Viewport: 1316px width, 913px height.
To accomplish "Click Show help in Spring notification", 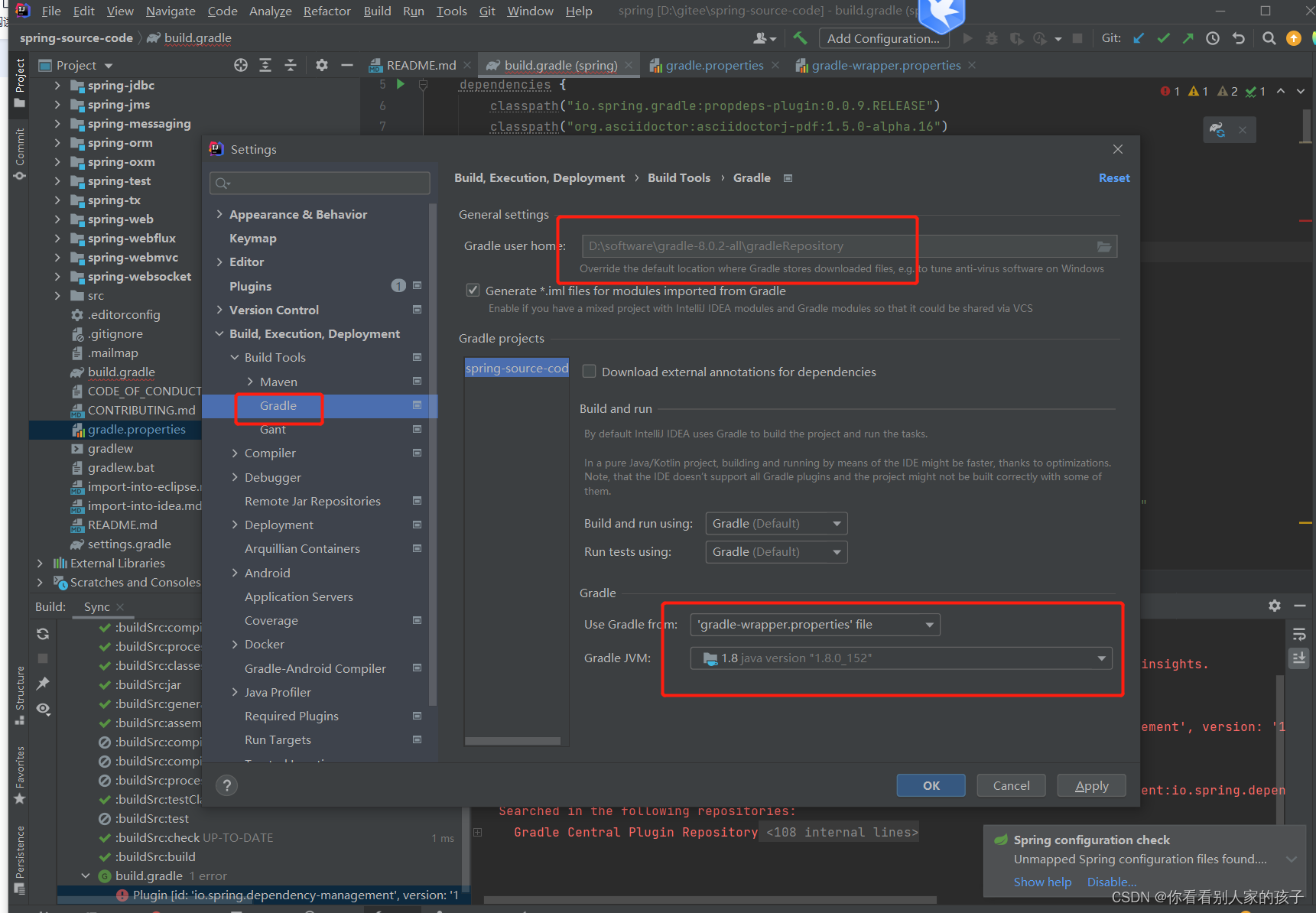I will (1042, 882).
